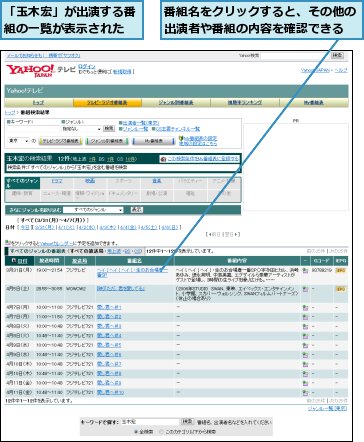The image size is (364, 442).
Task: Click calendar icon in 愛し君へ #5 row
Action: pos(305,346)
